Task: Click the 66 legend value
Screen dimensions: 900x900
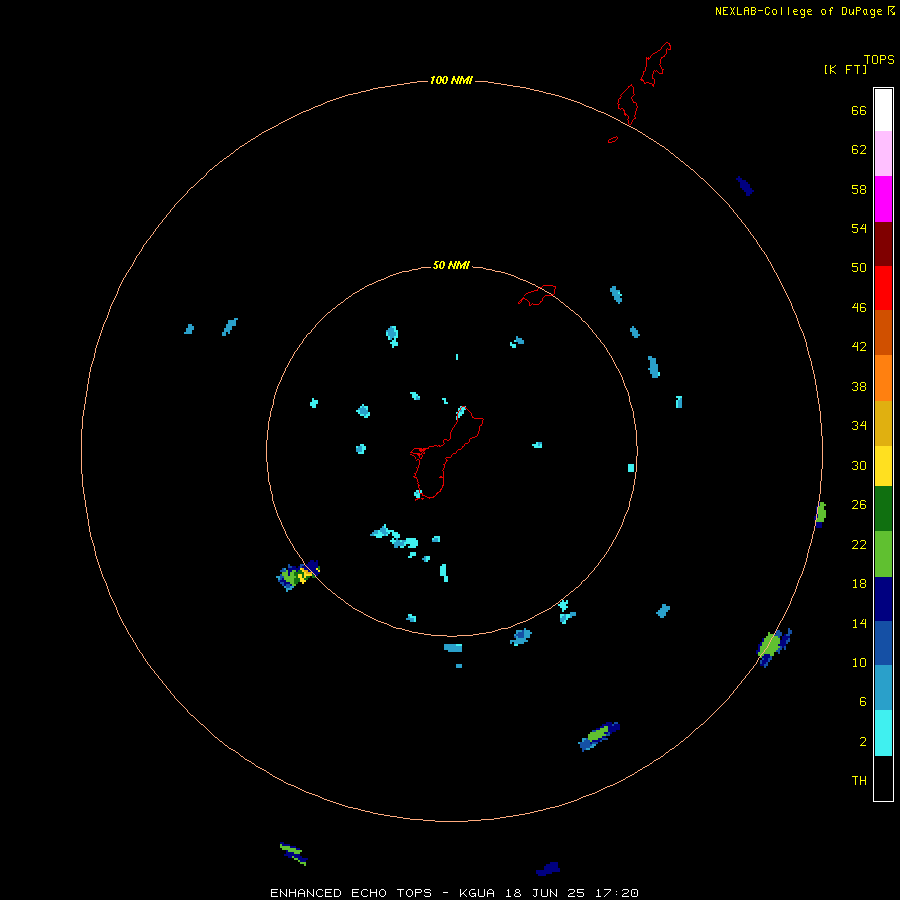Action: 859,111
